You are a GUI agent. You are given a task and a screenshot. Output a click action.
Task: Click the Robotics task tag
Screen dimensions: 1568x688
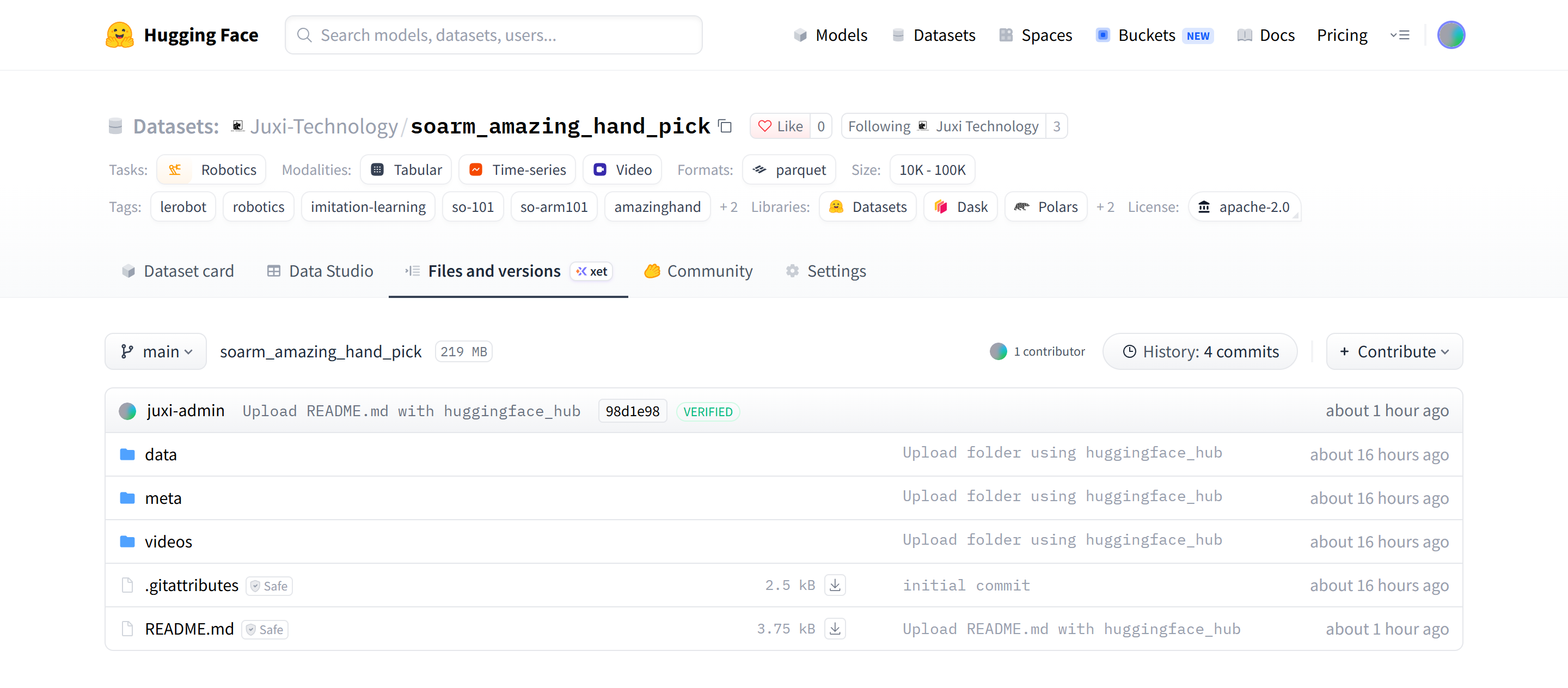point(211,169)
